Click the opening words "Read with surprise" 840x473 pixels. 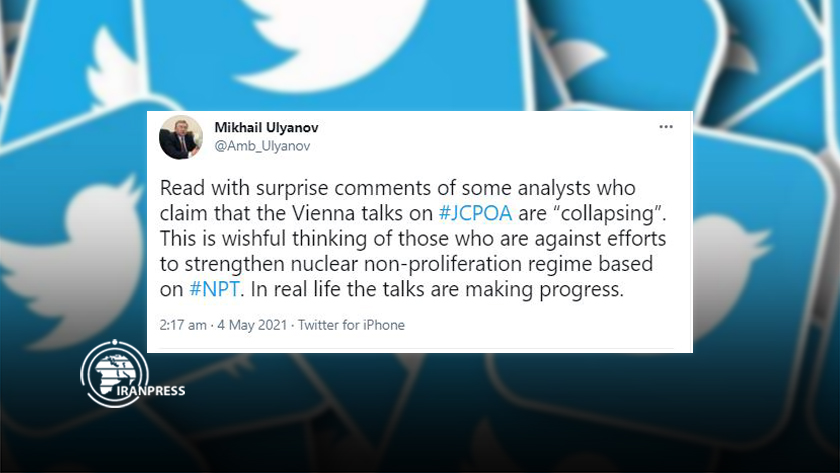point(244,188)
